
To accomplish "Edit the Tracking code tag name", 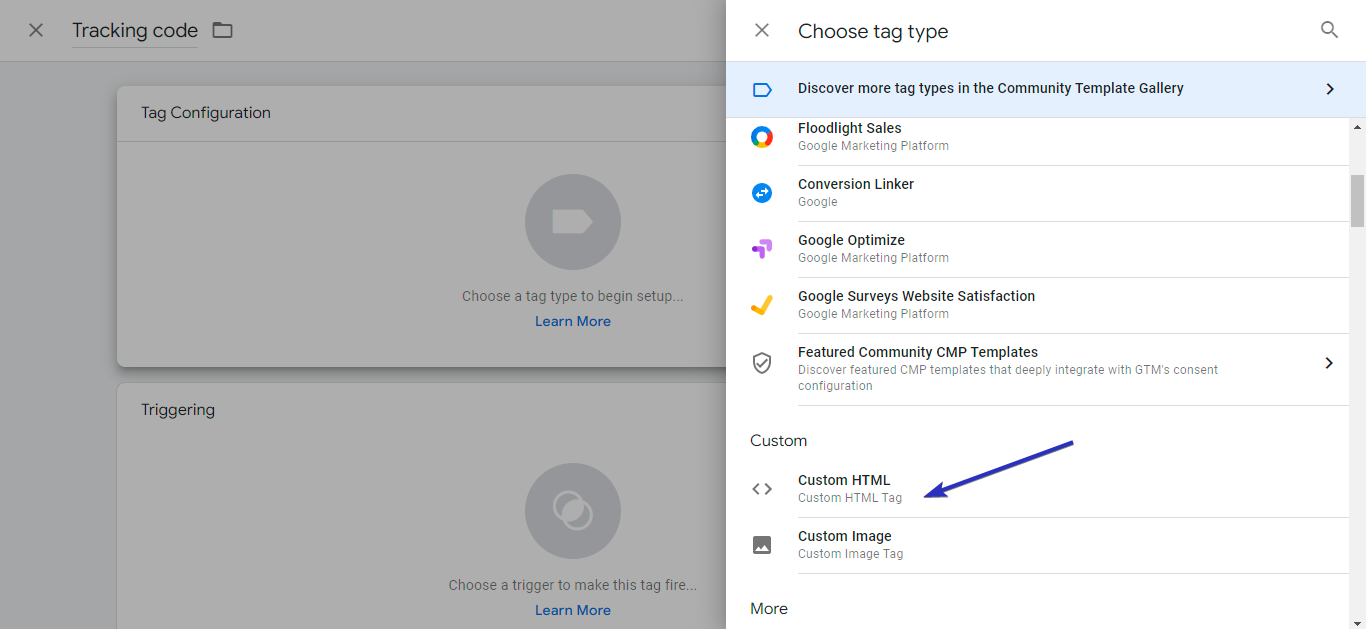I will (x=135, y=30).
